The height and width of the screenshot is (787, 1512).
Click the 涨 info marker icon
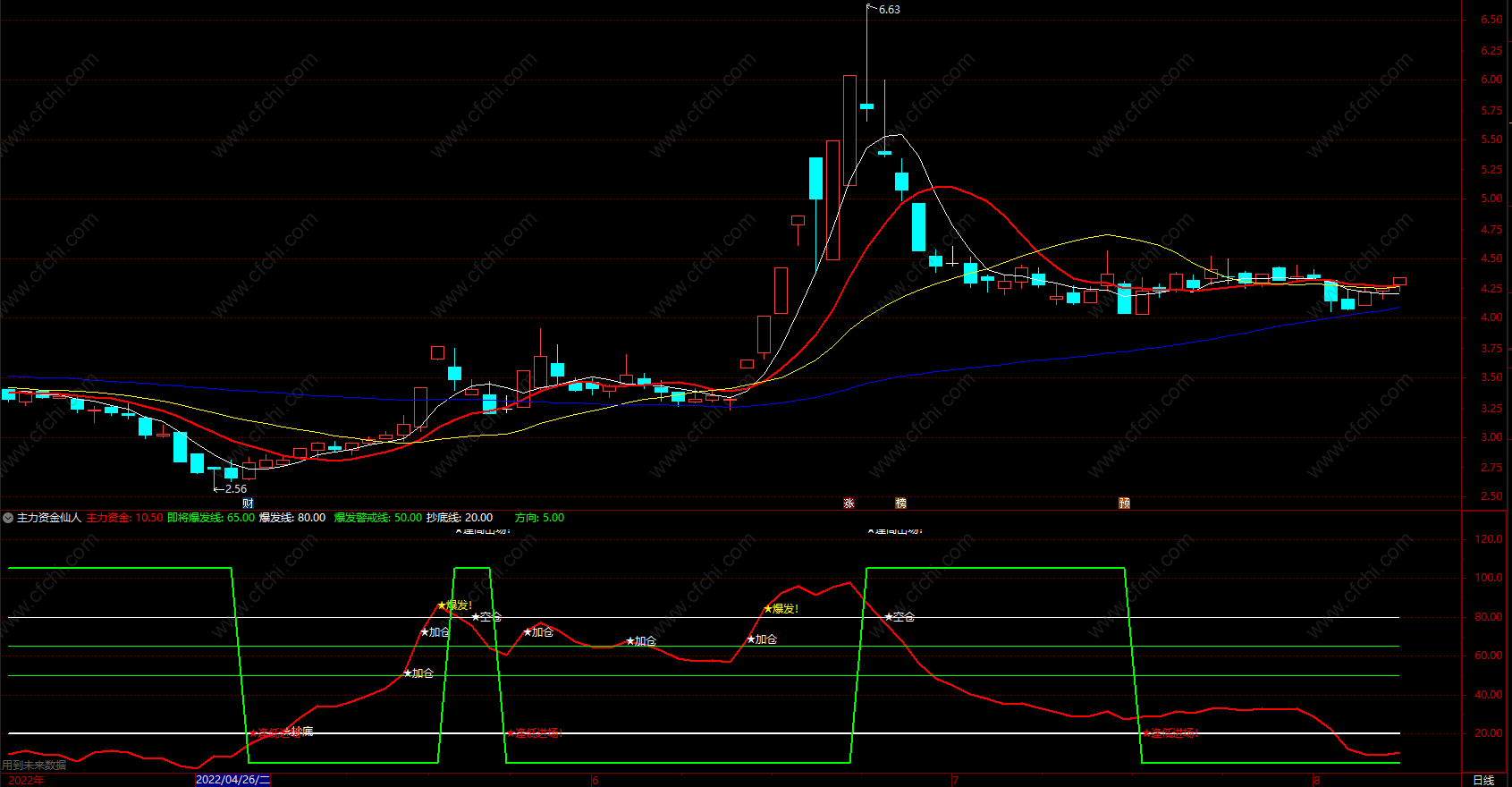click(x=849, y=504)
